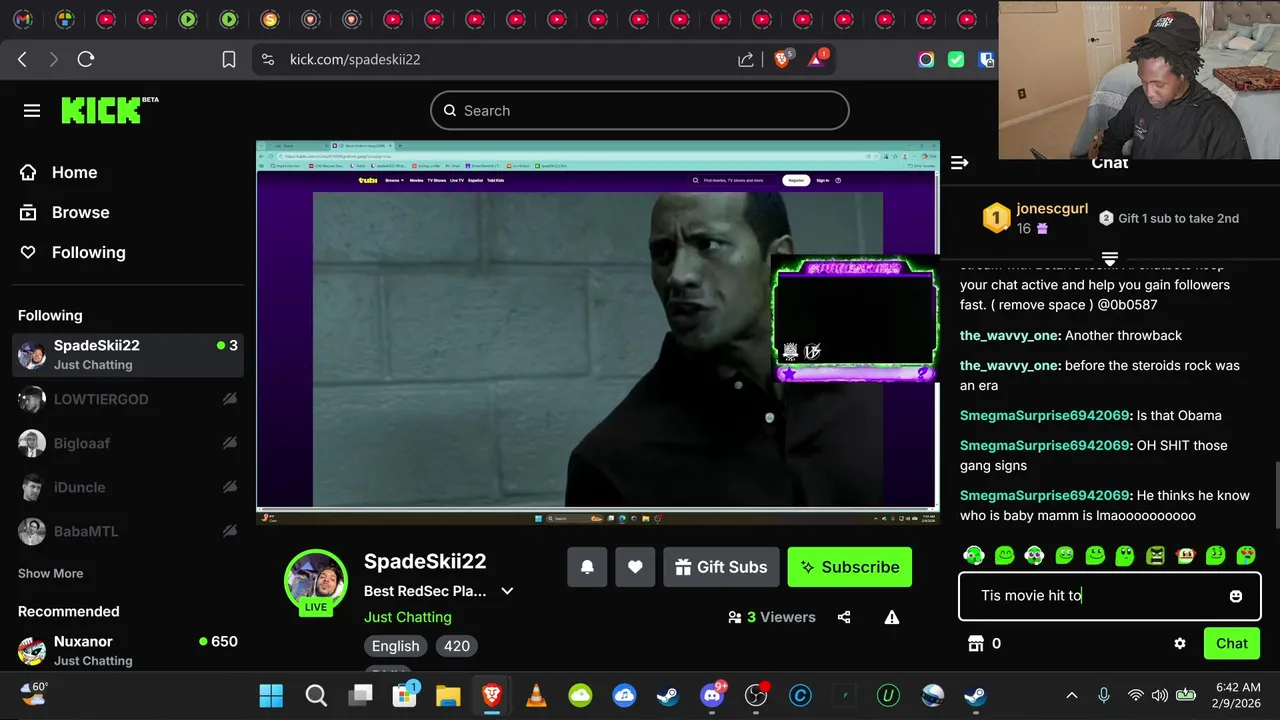Report the stream warning icon

(x=892, y=617)
